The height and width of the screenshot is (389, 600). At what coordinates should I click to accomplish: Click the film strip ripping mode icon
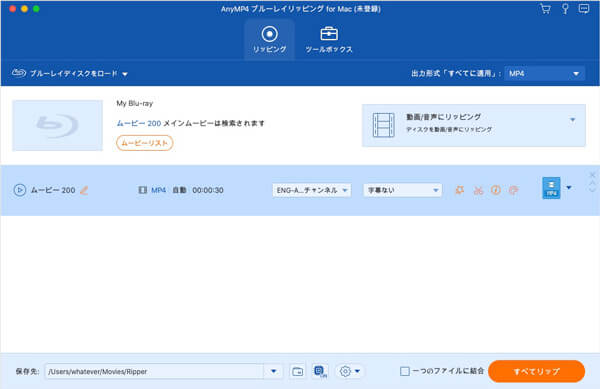[x=383, y=125]
